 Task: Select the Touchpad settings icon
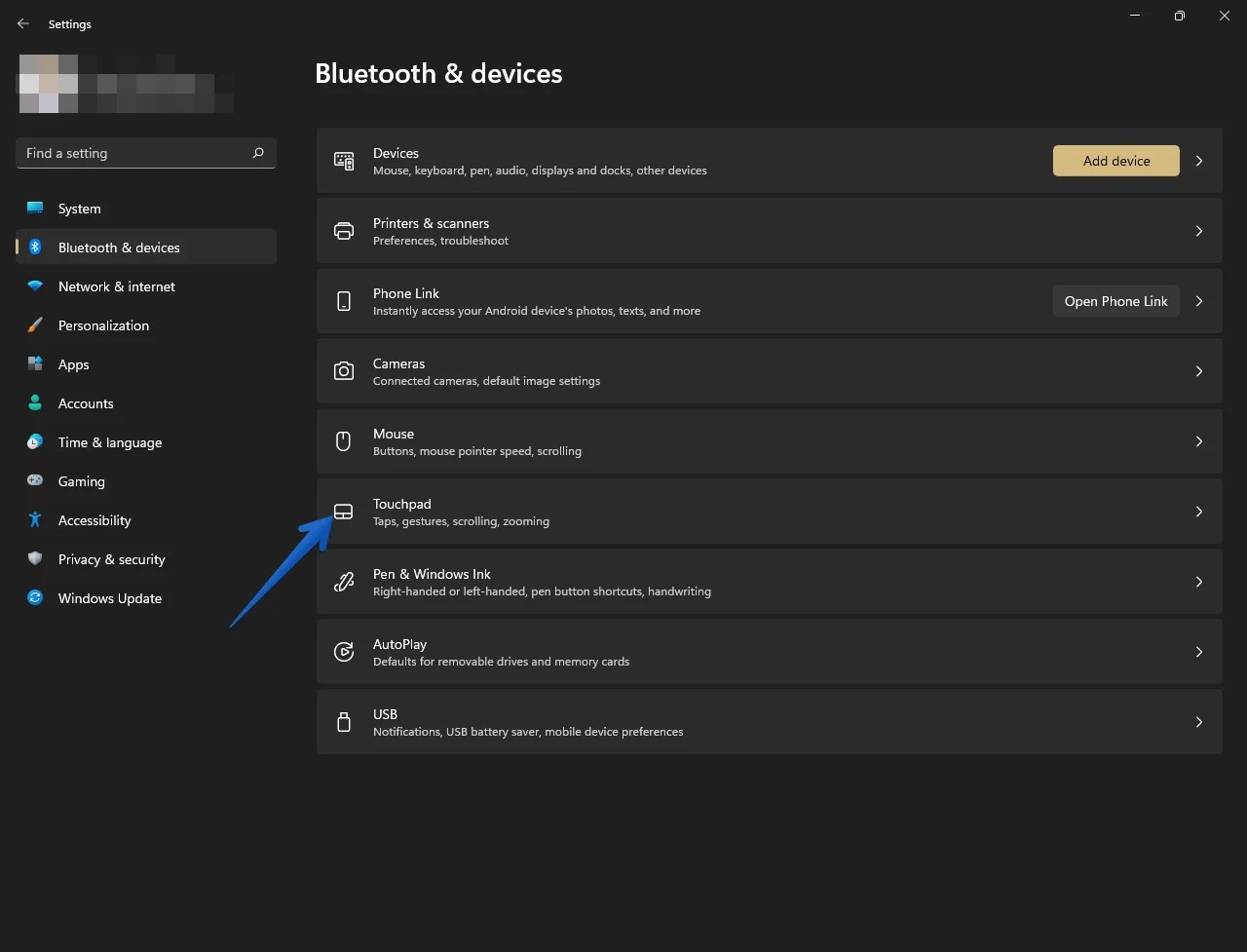pos(343,511)
